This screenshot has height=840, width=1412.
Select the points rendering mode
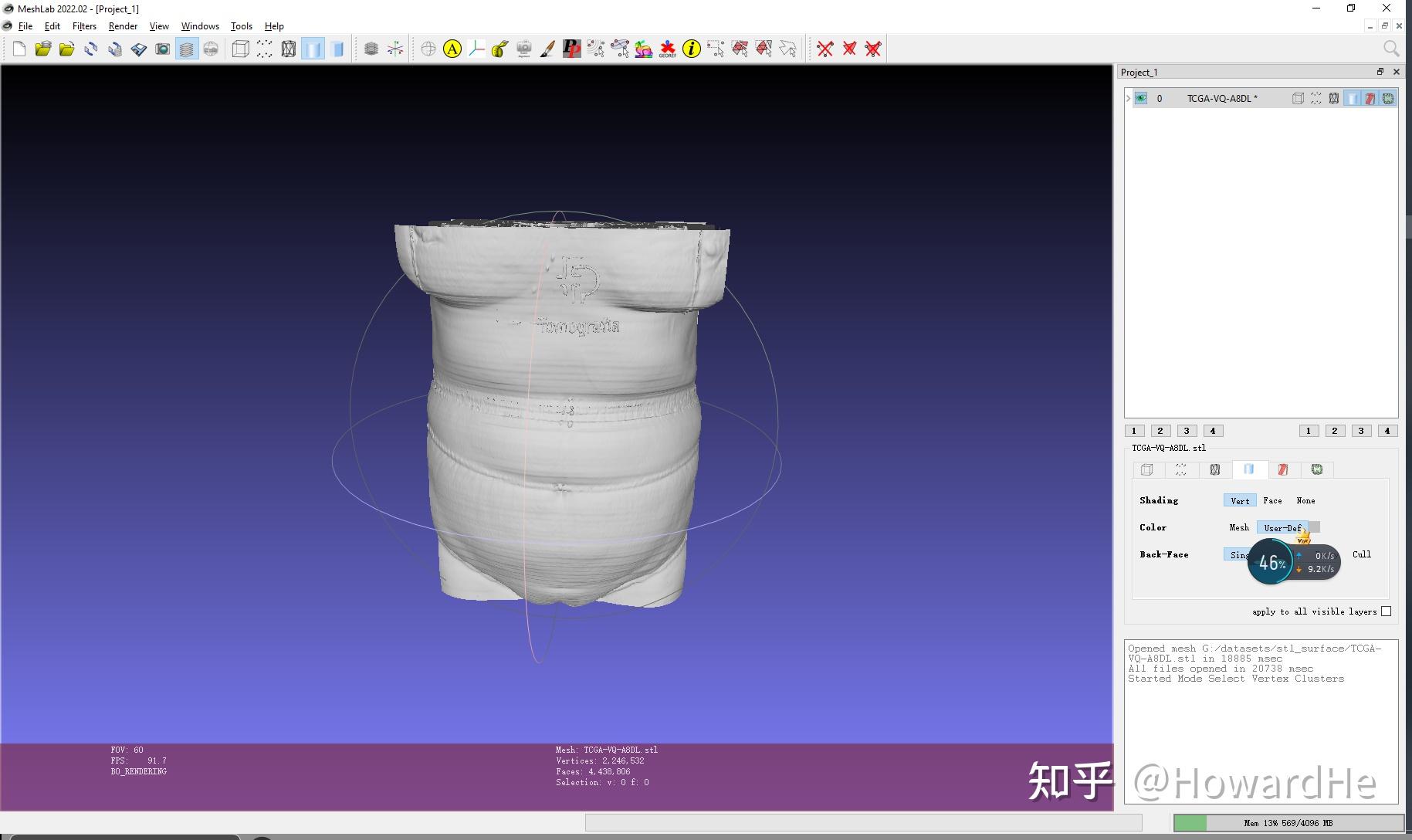pyautogui.click(x=264, y=49)
